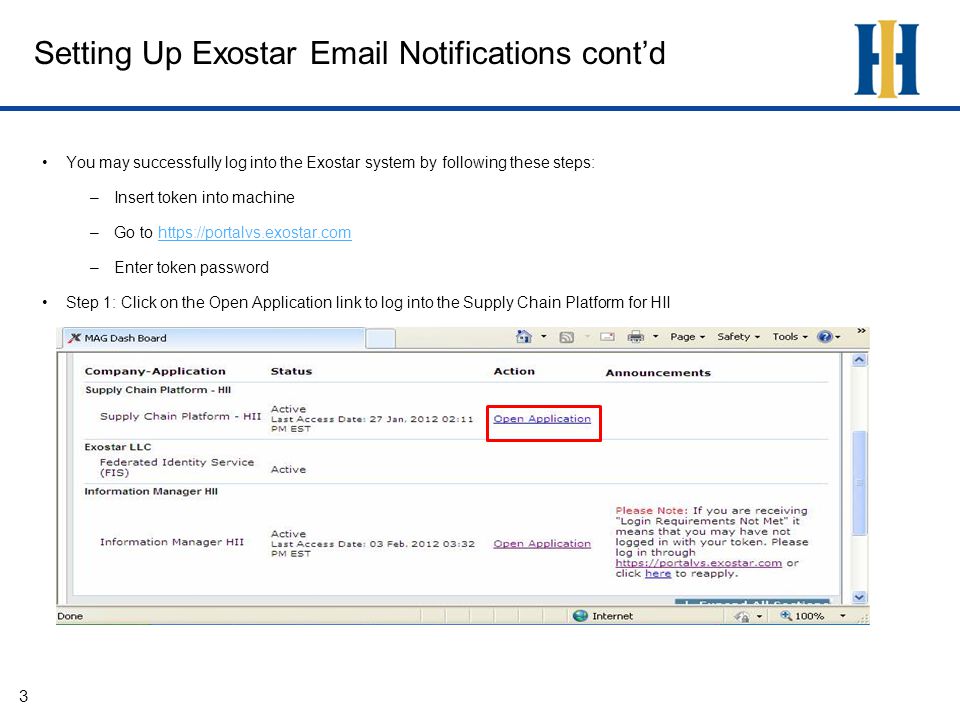Open the Tools menu
The height and width of the screenshot is (720, 960).
[x=790, y=337]
